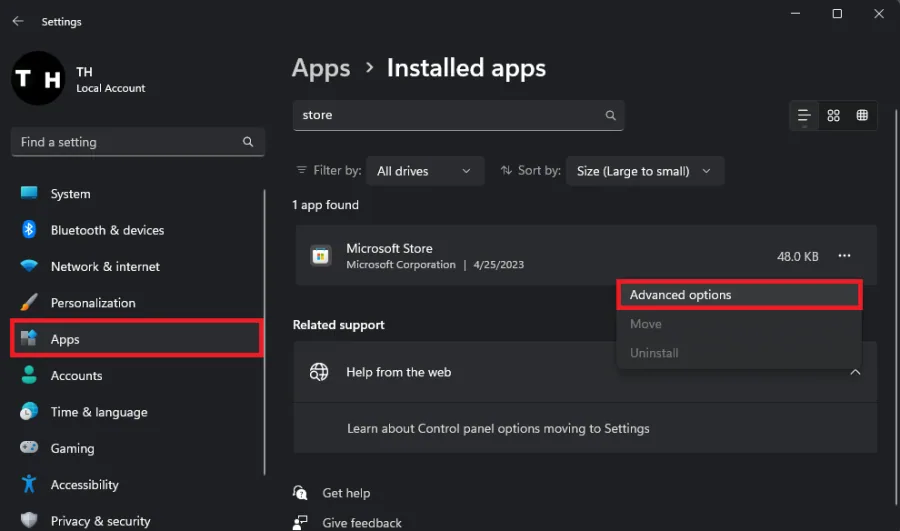
Task: Click the Network & internet wifi icon
Action: (x=29, y=266)
